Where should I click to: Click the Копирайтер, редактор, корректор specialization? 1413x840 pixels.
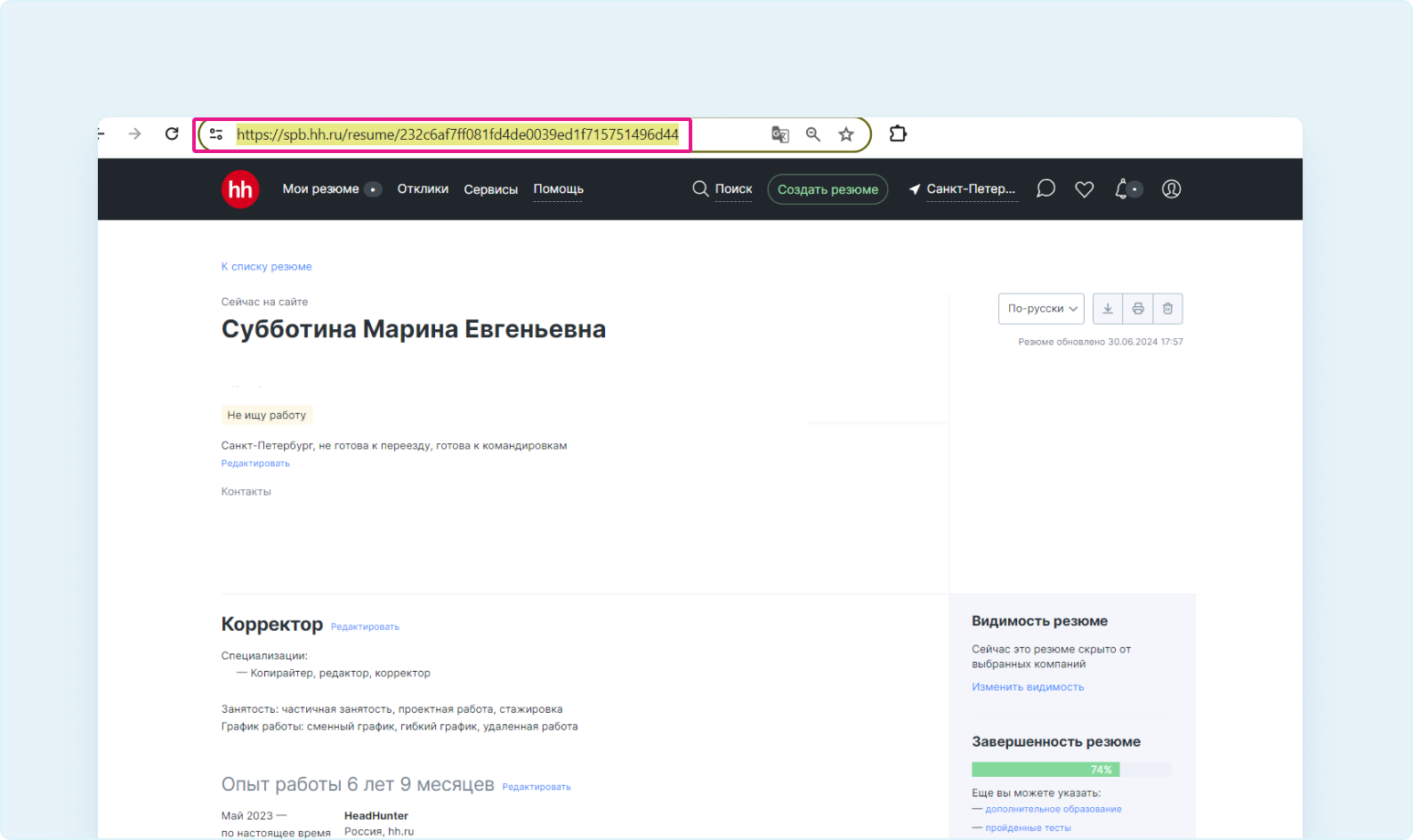[340, 673]
